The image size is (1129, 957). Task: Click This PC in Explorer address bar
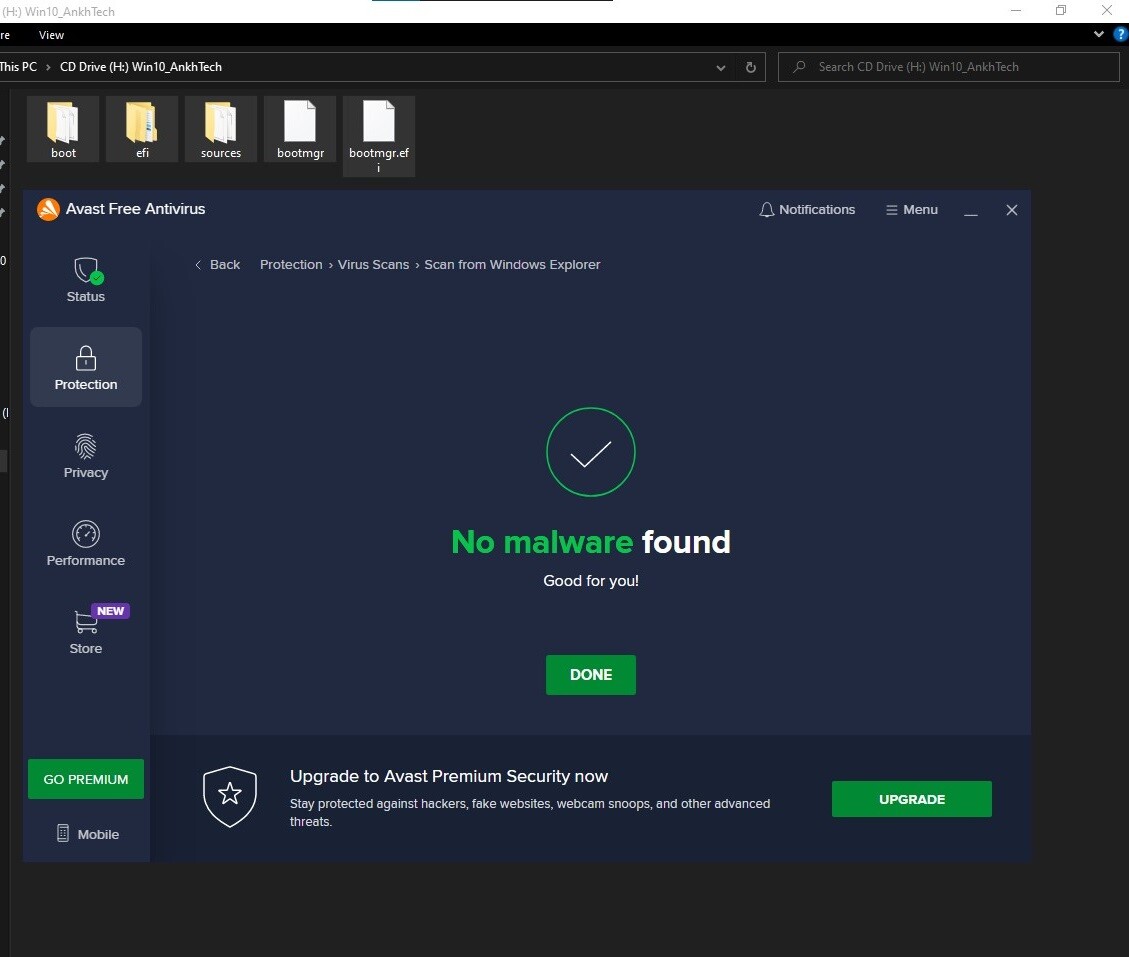pos(18,66)
